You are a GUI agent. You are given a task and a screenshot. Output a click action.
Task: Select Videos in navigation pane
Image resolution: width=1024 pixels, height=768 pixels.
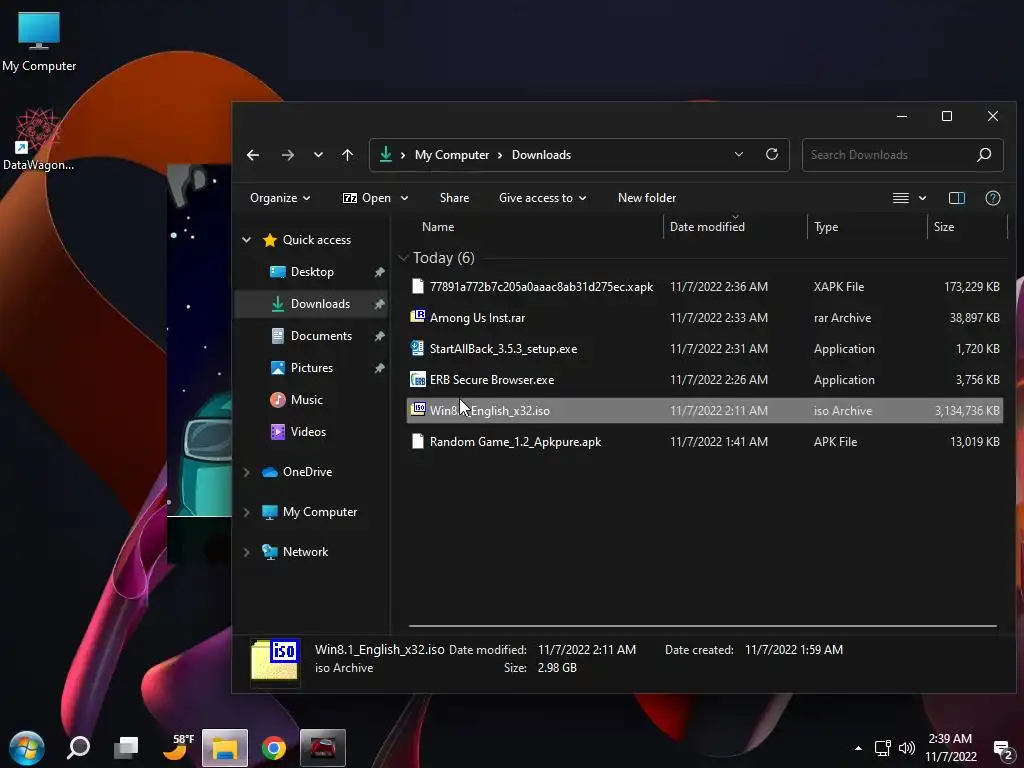click(x=298, y=432)
